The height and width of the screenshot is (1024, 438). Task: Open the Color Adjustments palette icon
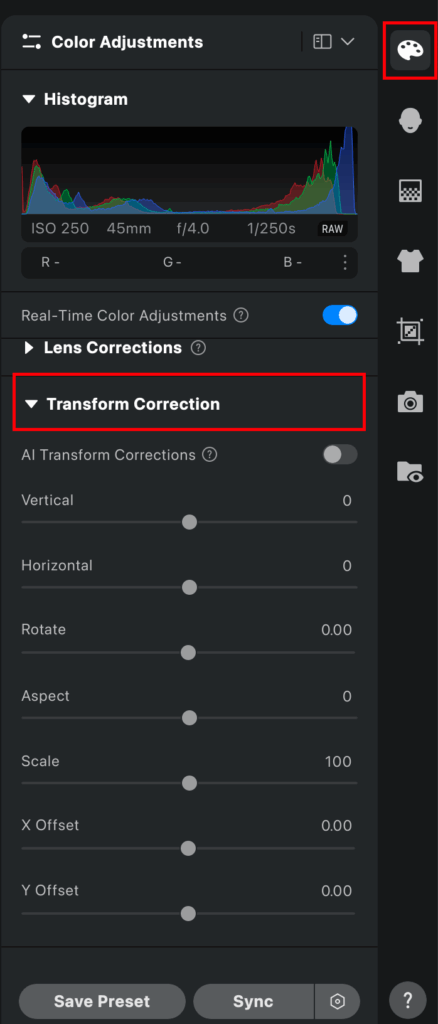click(x=410, y=50)
